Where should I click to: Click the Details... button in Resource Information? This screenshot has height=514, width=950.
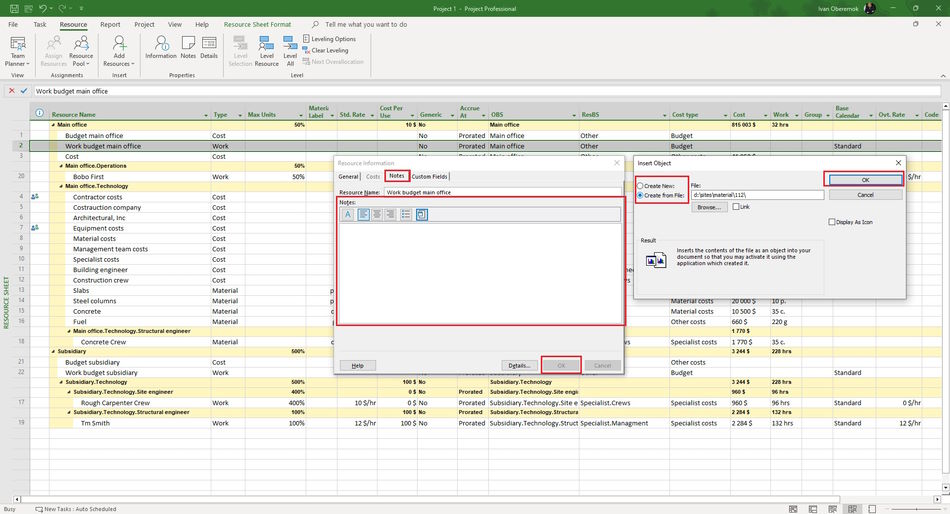click(519, 365)
